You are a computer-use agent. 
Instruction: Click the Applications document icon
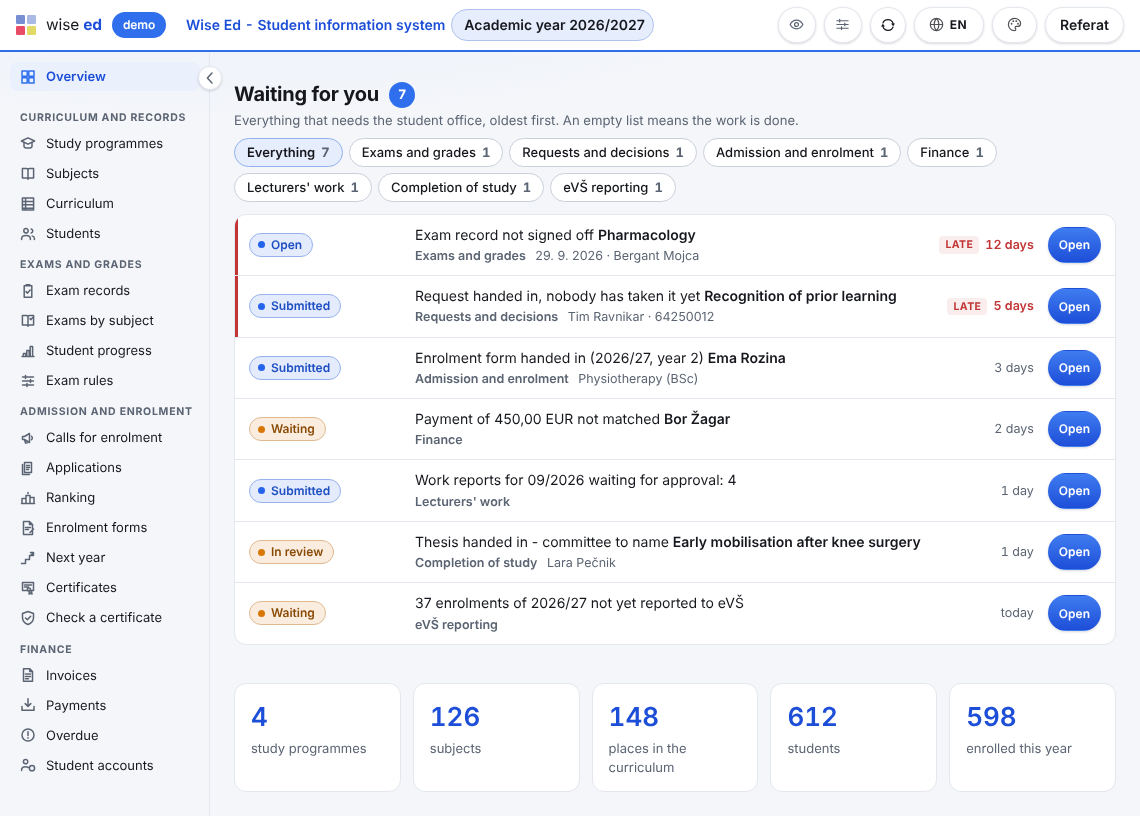[28, 468]
